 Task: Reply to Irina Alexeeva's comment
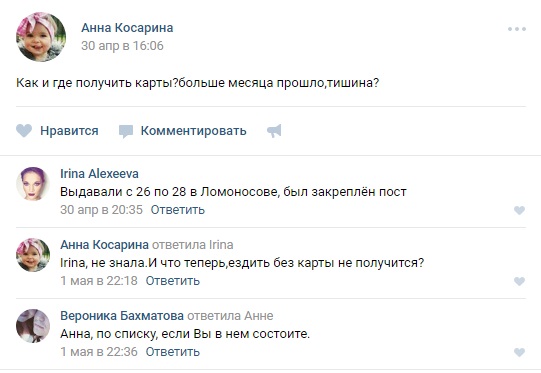pyautogui.click(x=178, y=210)
